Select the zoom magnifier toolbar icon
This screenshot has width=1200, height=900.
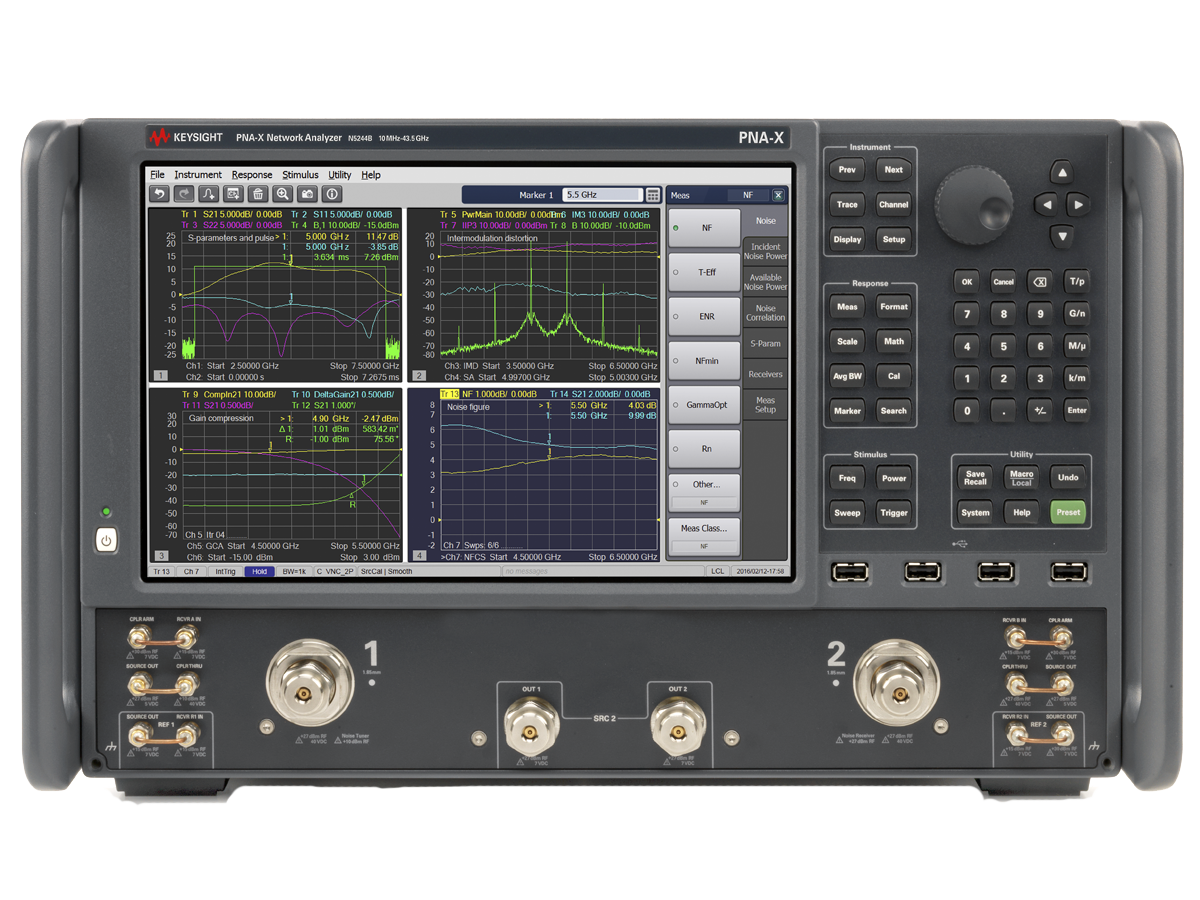283,195
